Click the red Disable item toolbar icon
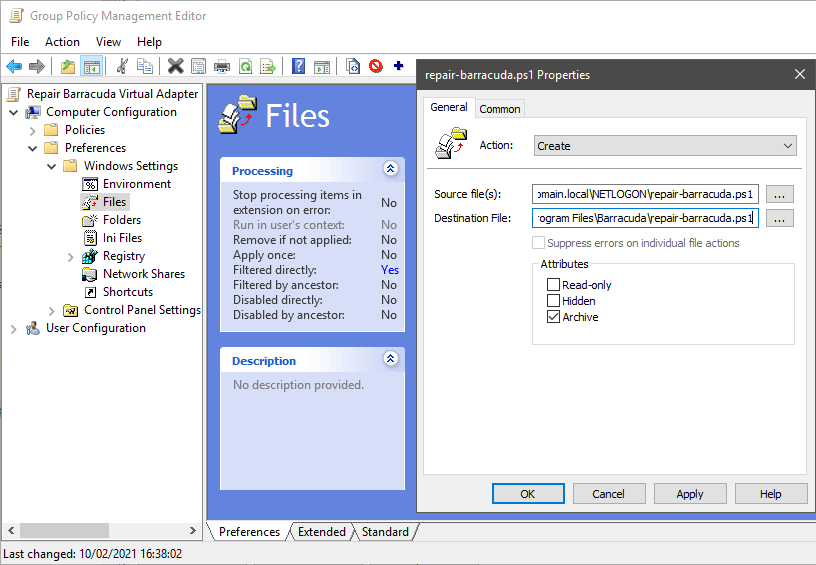Image resolution: width=816 pixels, height=565 pixels. [376, 66]
